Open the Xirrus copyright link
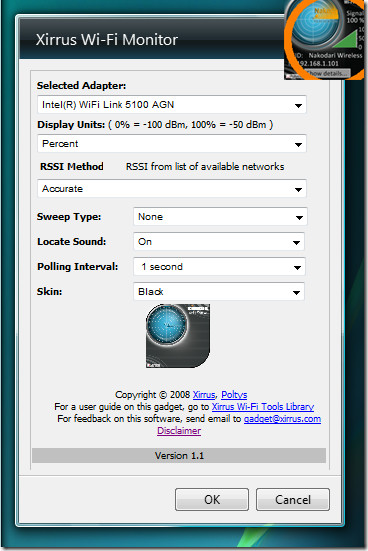 (204, 395)
